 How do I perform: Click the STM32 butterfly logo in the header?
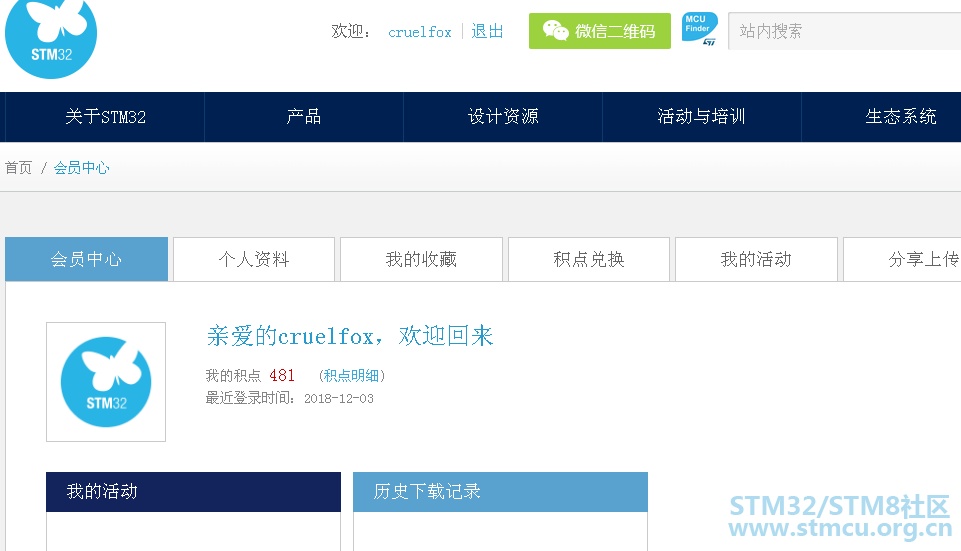click(51, 37)
